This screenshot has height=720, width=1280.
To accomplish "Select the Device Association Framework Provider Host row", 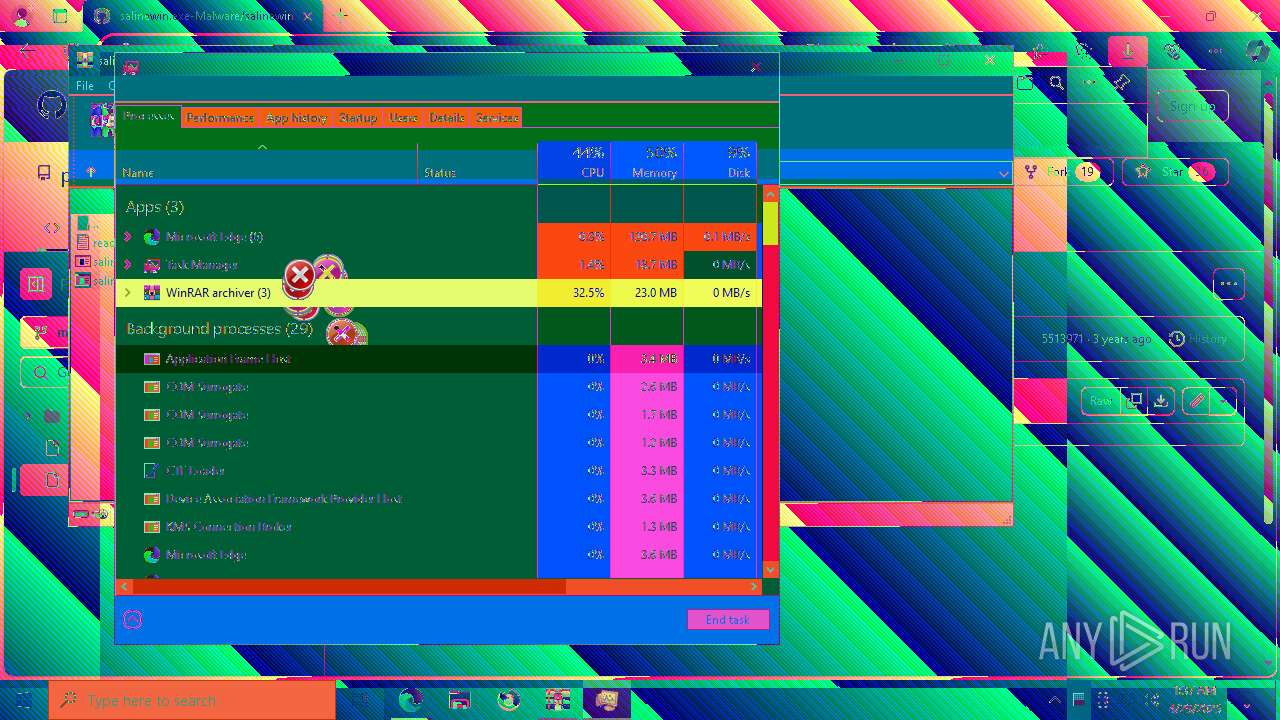I will [x=438, y=499].
